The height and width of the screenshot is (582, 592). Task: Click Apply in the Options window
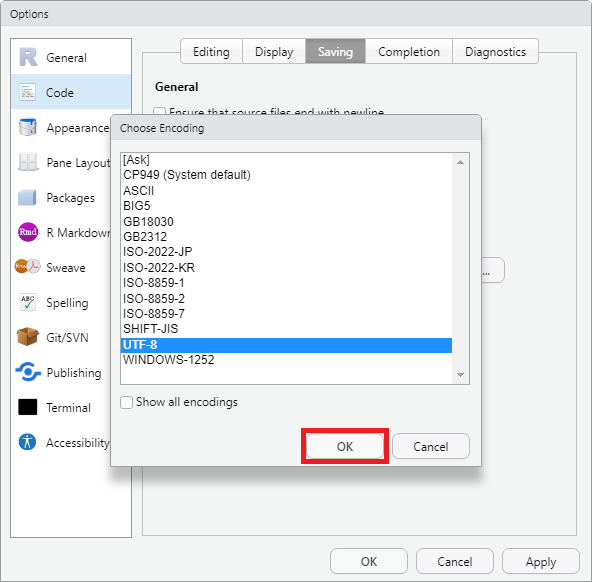pos(541,561)
